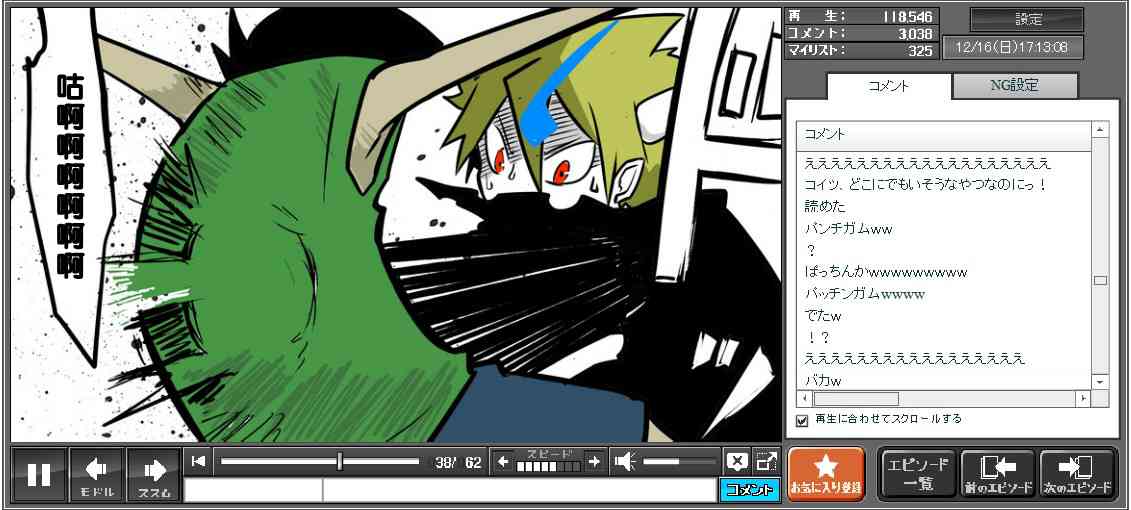Go to the next episode
Screen dimensions: 1131x510
click(x=1077, y=473)
